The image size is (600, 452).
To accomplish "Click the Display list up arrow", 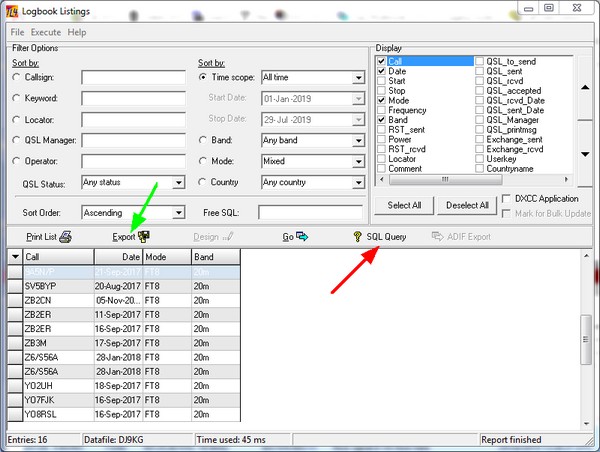I will 585,88.
